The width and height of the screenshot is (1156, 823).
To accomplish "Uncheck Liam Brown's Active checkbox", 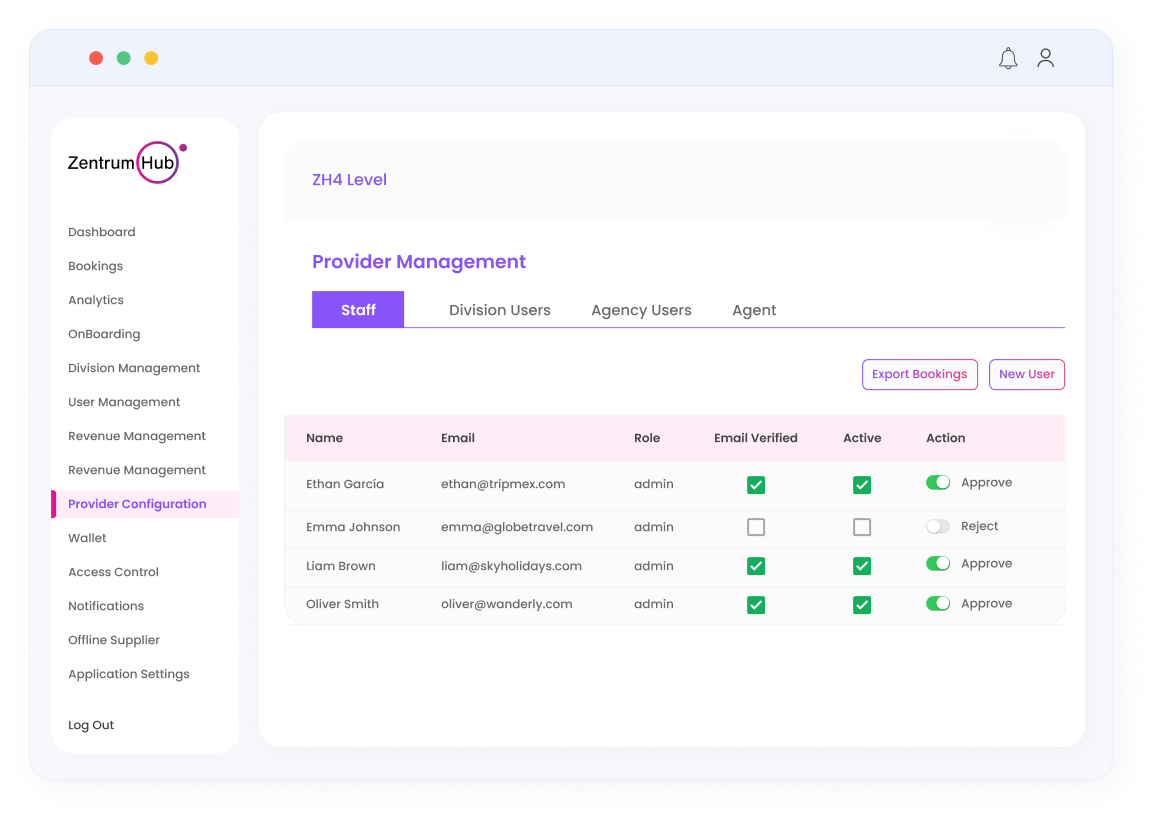I will (862, 566).
